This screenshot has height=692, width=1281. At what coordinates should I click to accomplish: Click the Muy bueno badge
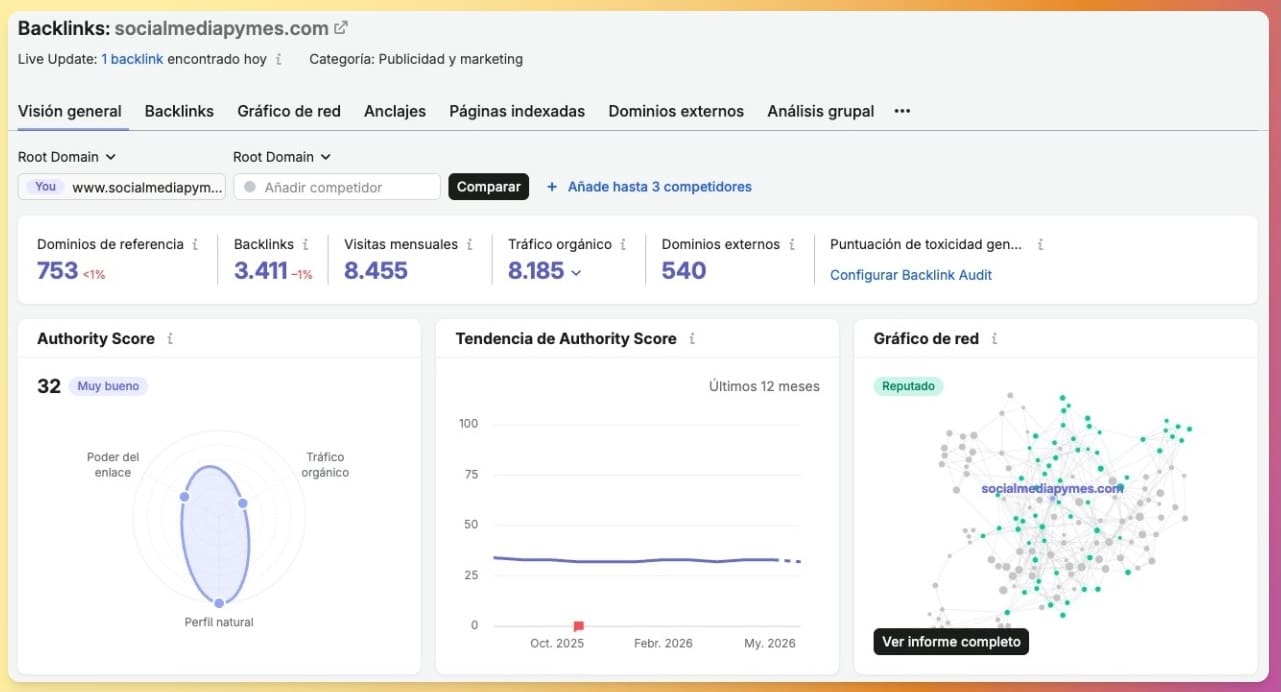tap(109, 386)
